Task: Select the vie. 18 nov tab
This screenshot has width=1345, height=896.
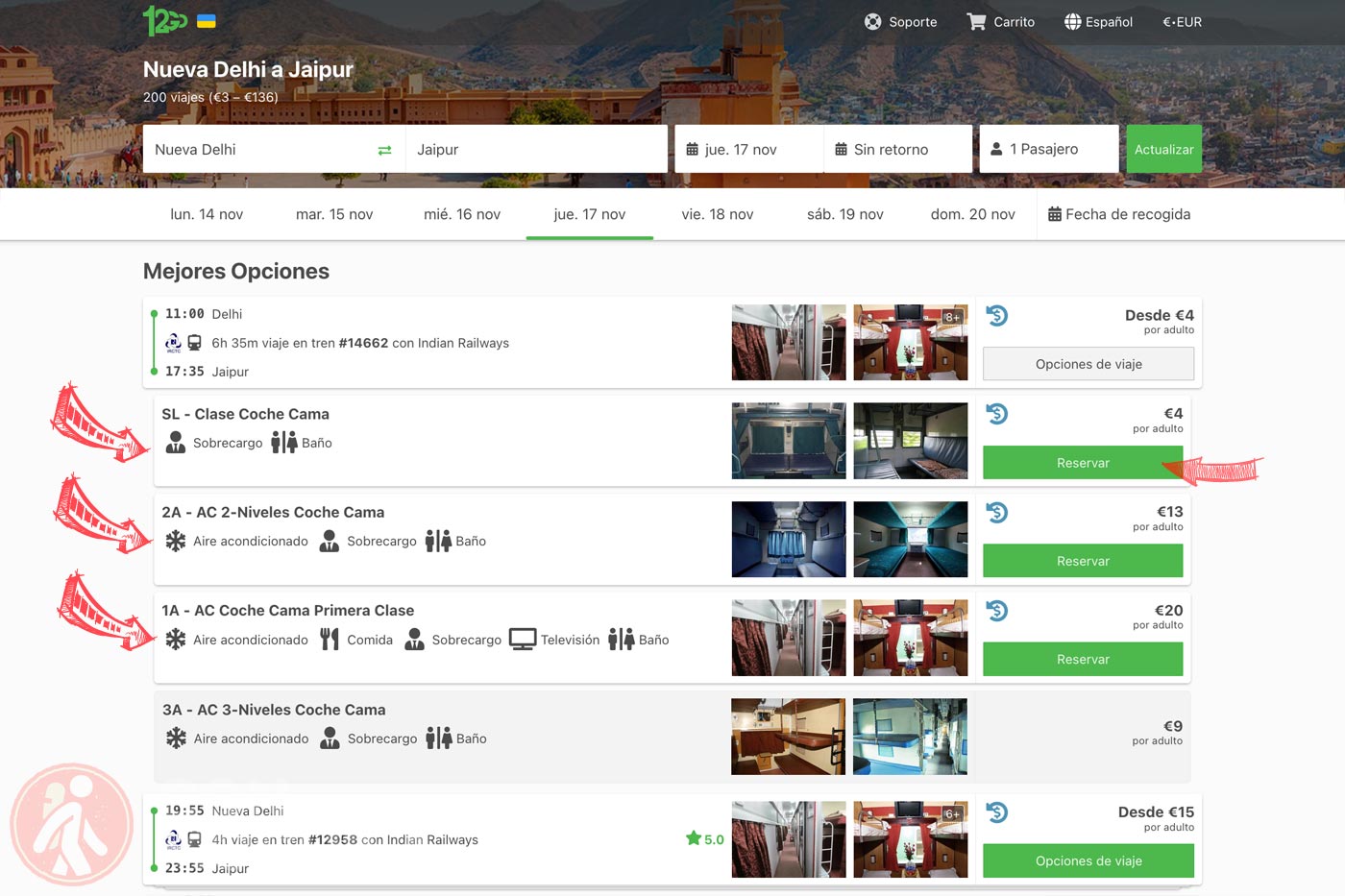Action: (718, 214)
